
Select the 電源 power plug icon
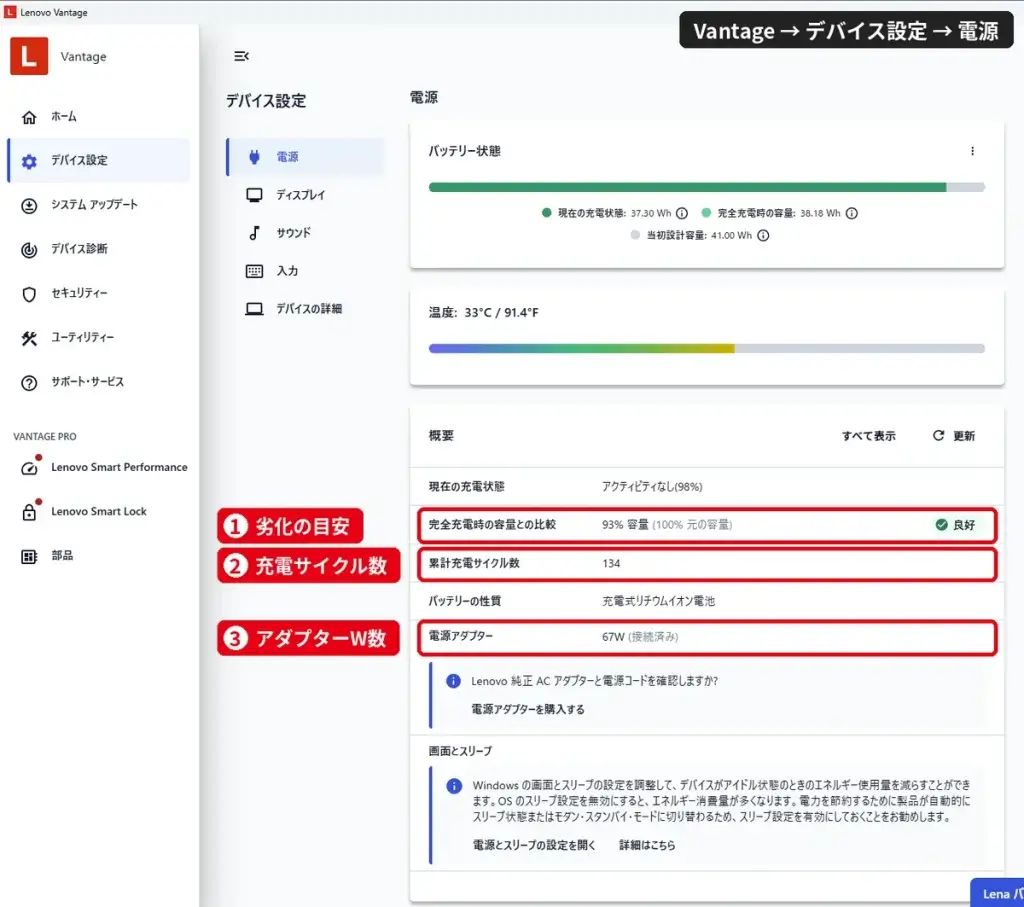pyautogui.click(x=254, y=157)
